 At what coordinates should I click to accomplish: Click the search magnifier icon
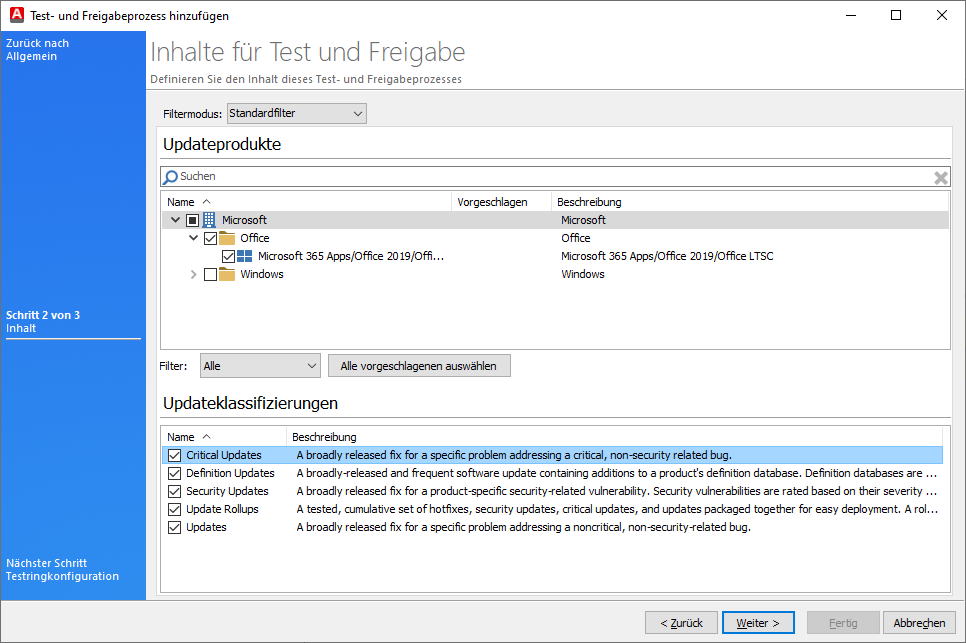(171, 177)
